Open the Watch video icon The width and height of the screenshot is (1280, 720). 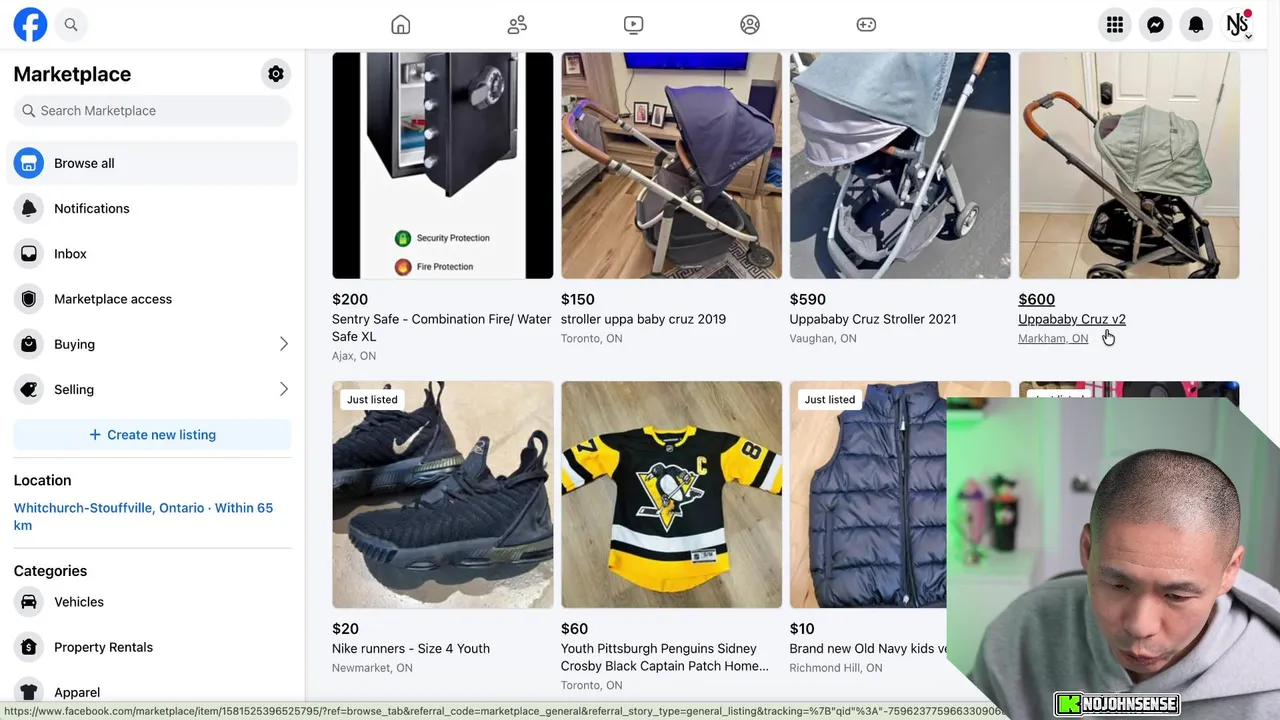click(x=634, y=25)
